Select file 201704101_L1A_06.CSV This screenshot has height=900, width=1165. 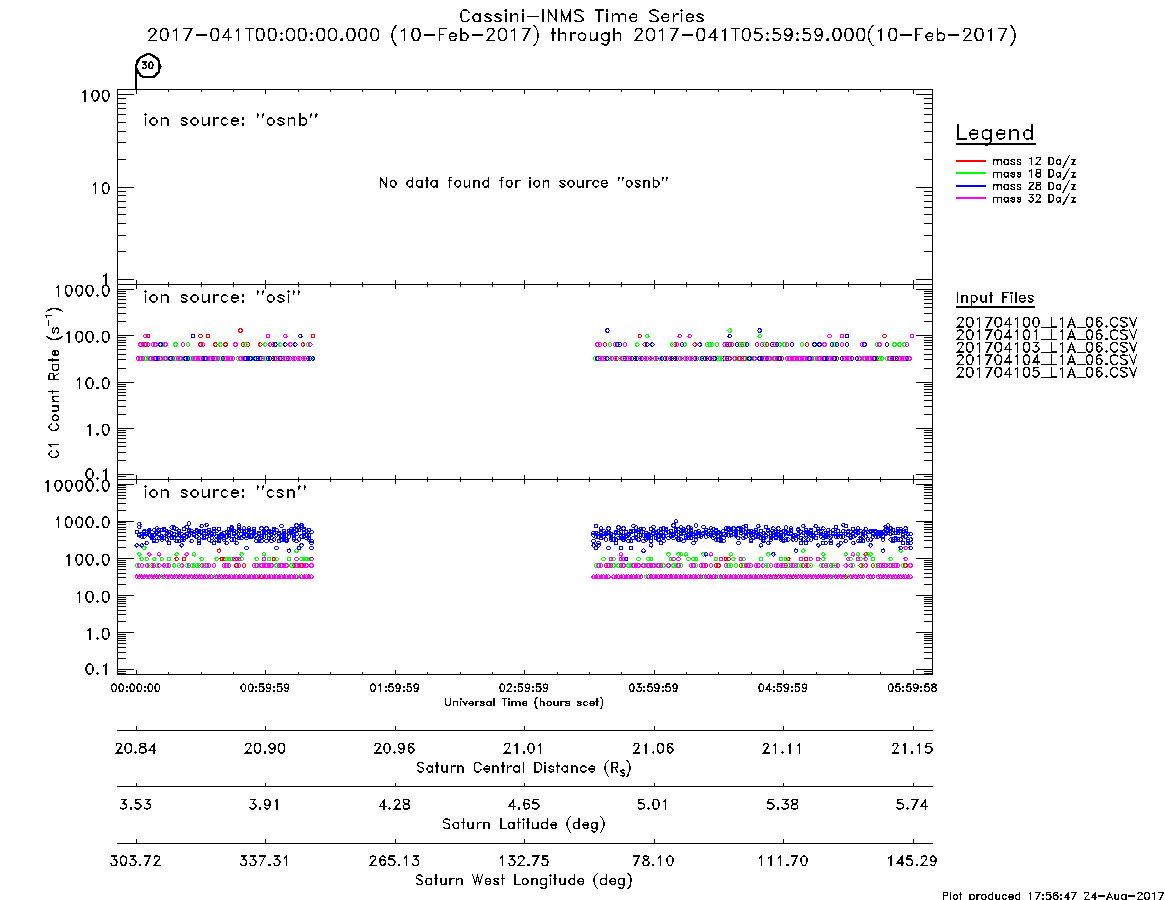pos(1046,335)
